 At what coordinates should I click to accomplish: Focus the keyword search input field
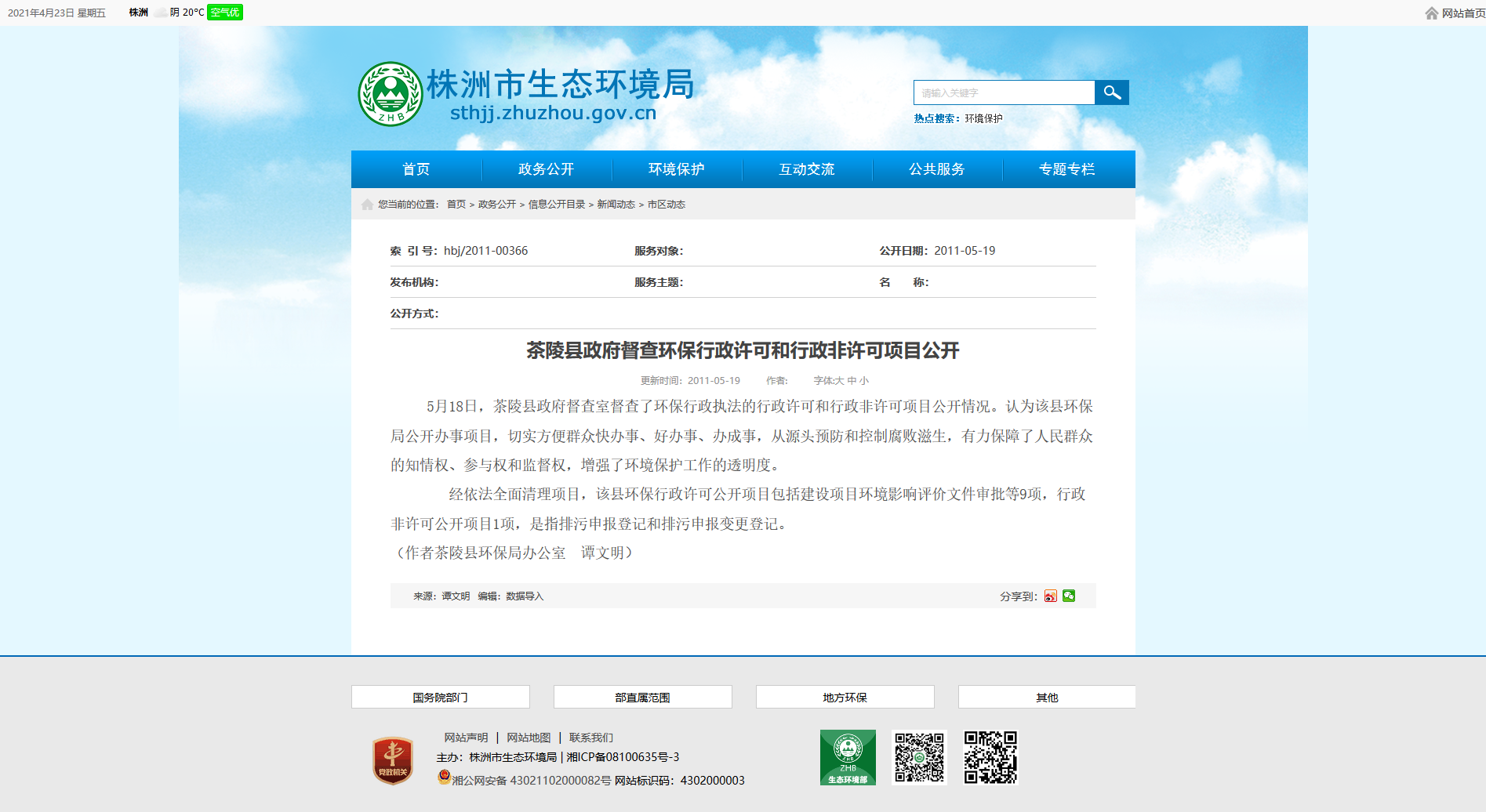[1005, 92]
